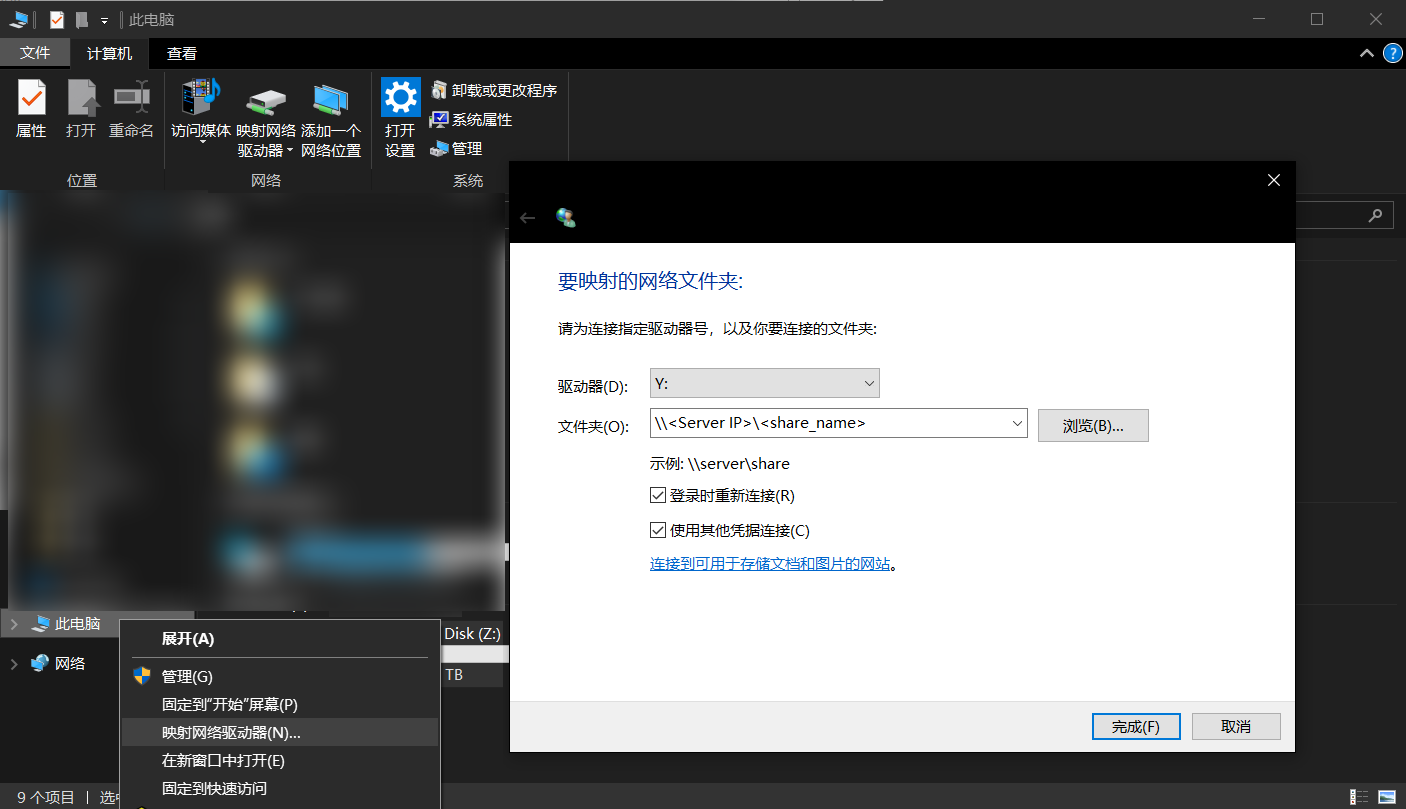This screenshot has height=809, width=1406.
Task: Click the folder path input field
Action: 830,423
